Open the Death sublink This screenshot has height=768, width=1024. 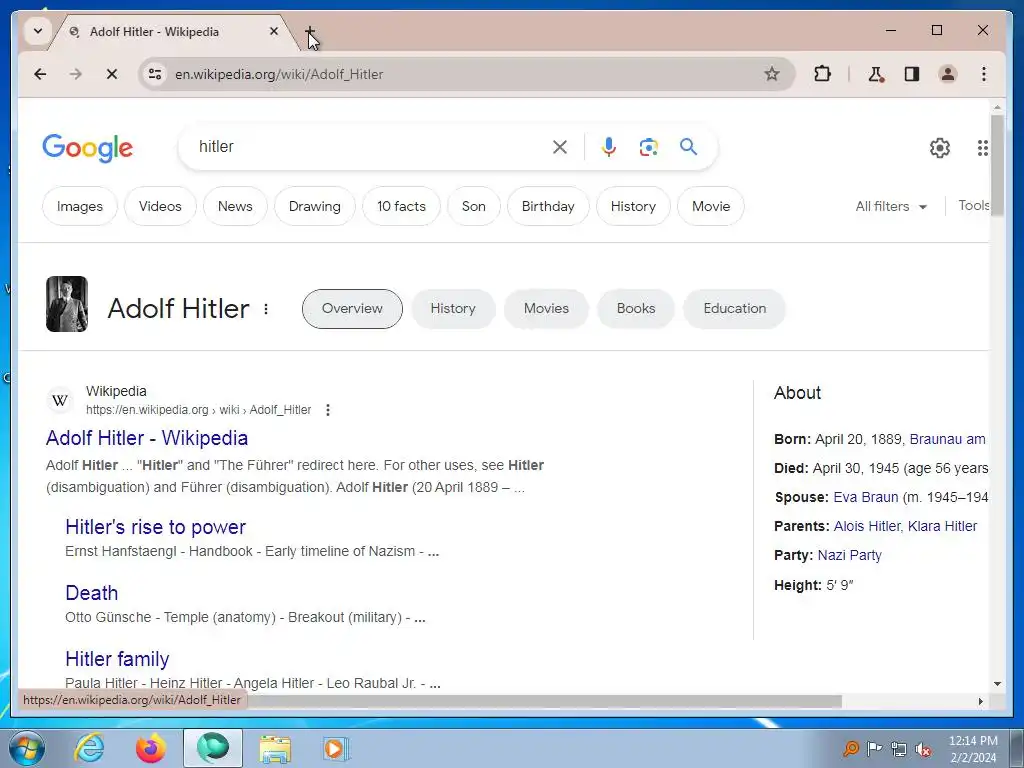click(x=91, y=593)
